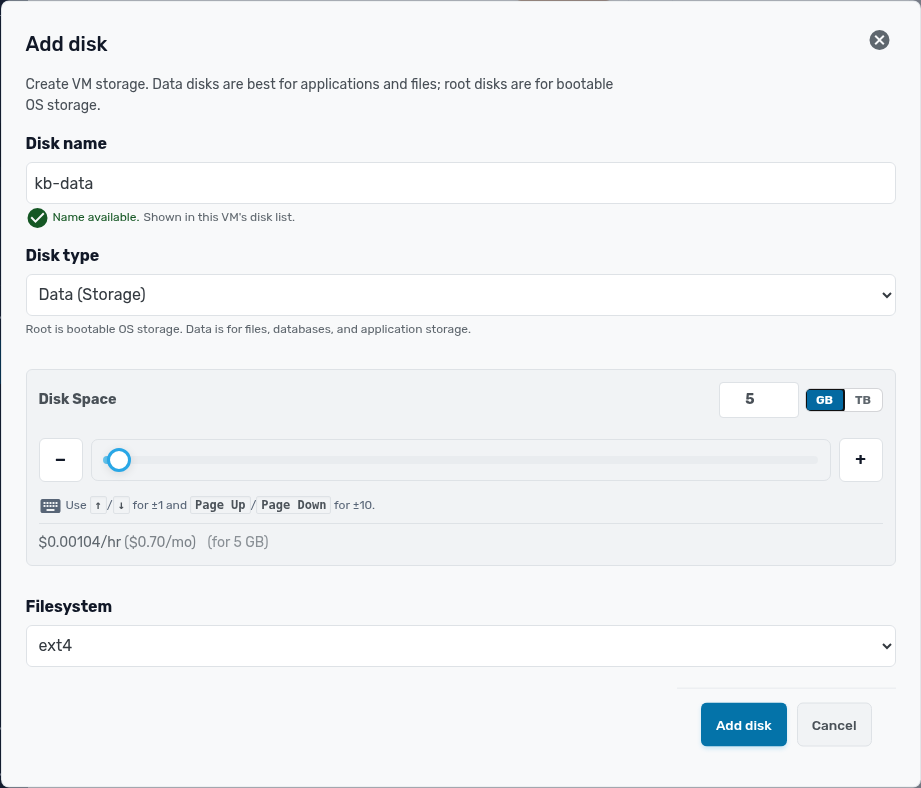Click the Disk name input field
The height and width of the screenshot is (788, 921).
click(460, 183)
